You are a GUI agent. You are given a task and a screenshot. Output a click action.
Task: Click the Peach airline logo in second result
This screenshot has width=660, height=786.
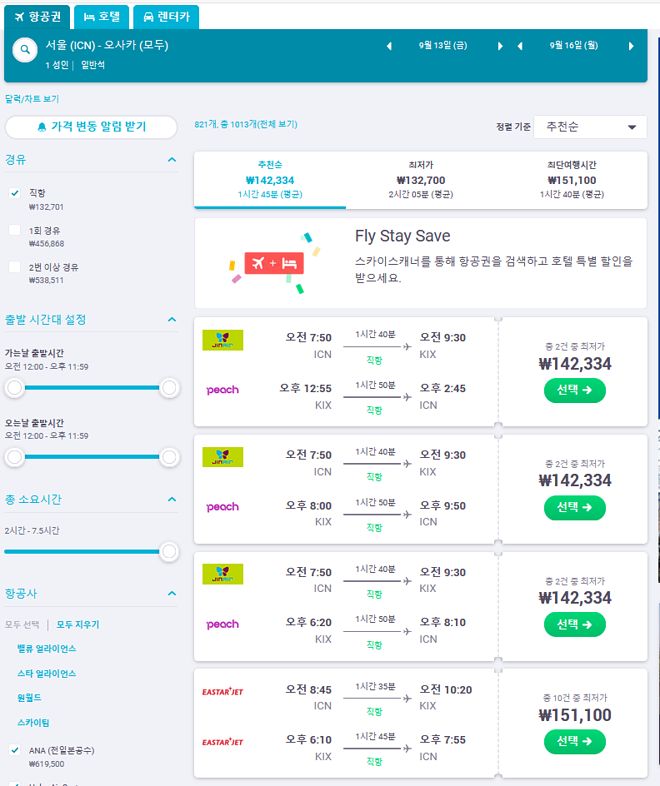pyautogui.click(x=222, y=507)
